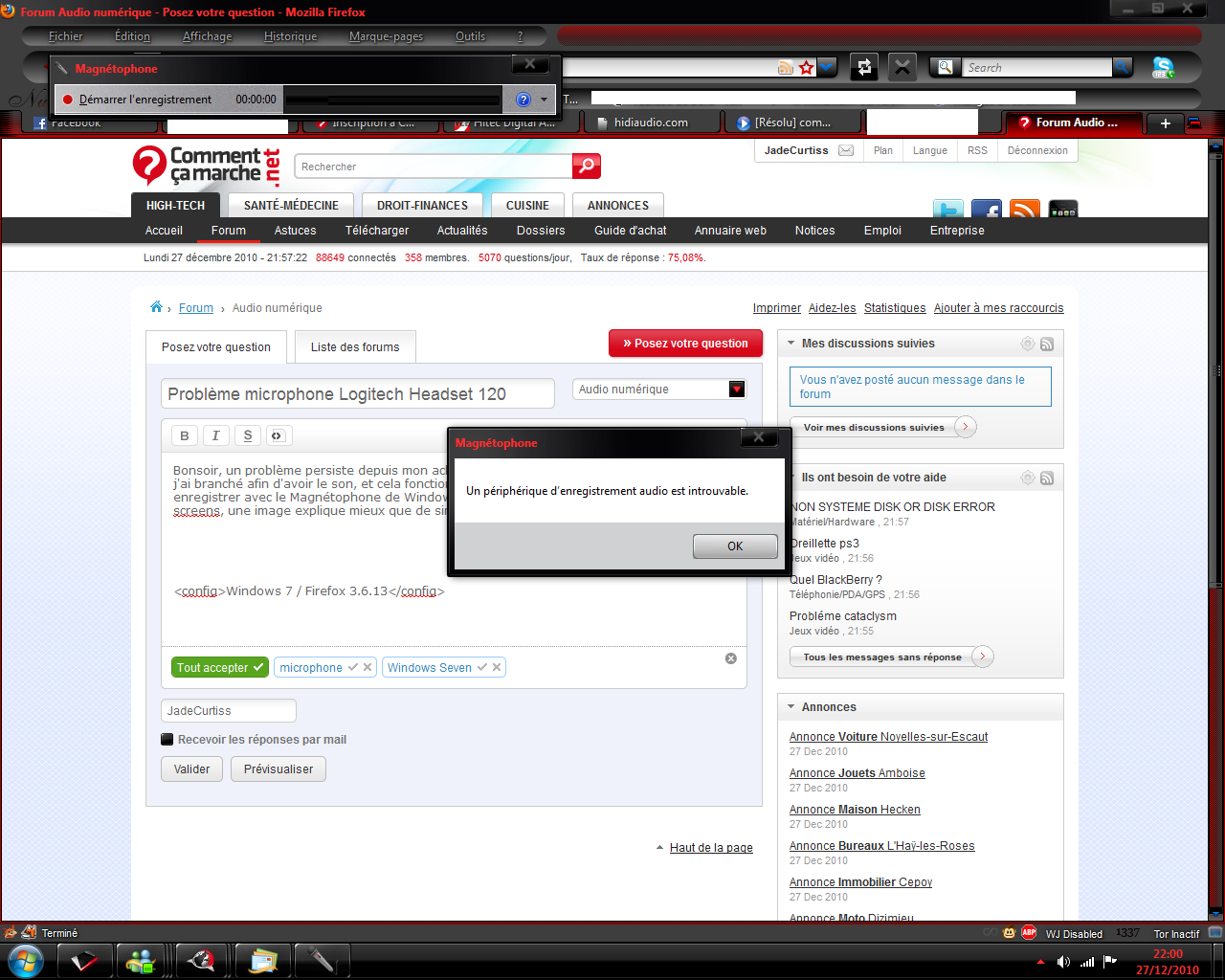Click the bold formatting icon in editor

pyautogui.click(x=185, y=435)
